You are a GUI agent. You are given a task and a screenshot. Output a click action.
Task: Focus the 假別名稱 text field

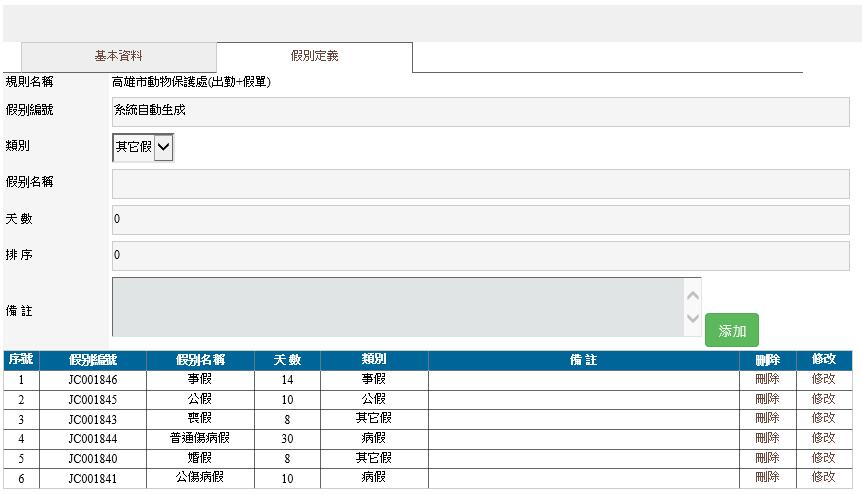click(x=480, y=184)
